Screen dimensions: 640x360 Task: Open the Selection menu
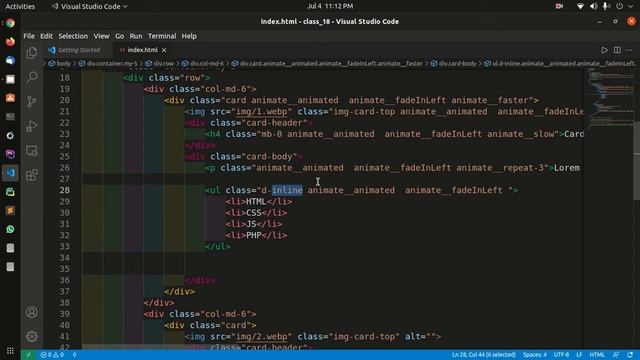pos(73,36)
